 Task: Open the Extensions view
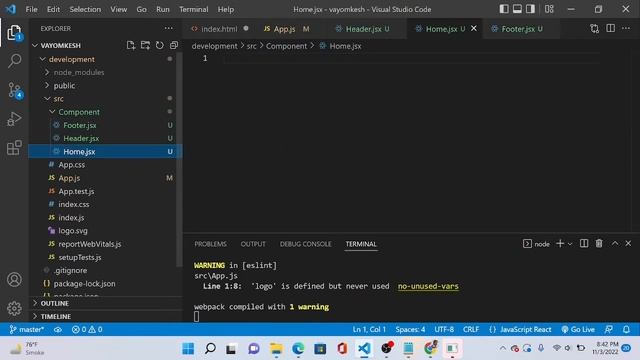coord(14,148)
